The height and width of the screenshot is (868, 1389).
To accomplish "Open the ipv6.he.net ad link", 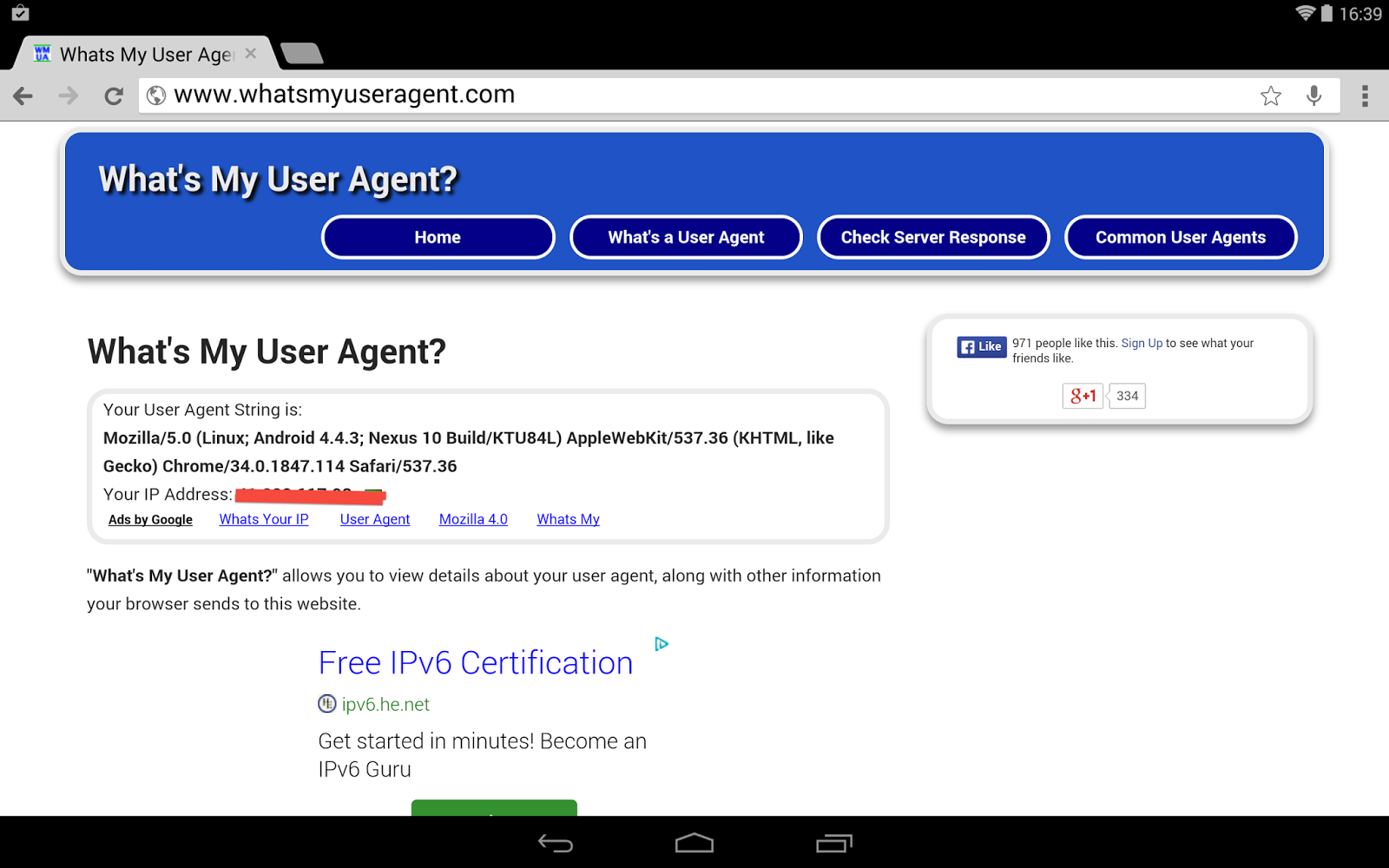I will pyautogui.click(x=385, y=704).
